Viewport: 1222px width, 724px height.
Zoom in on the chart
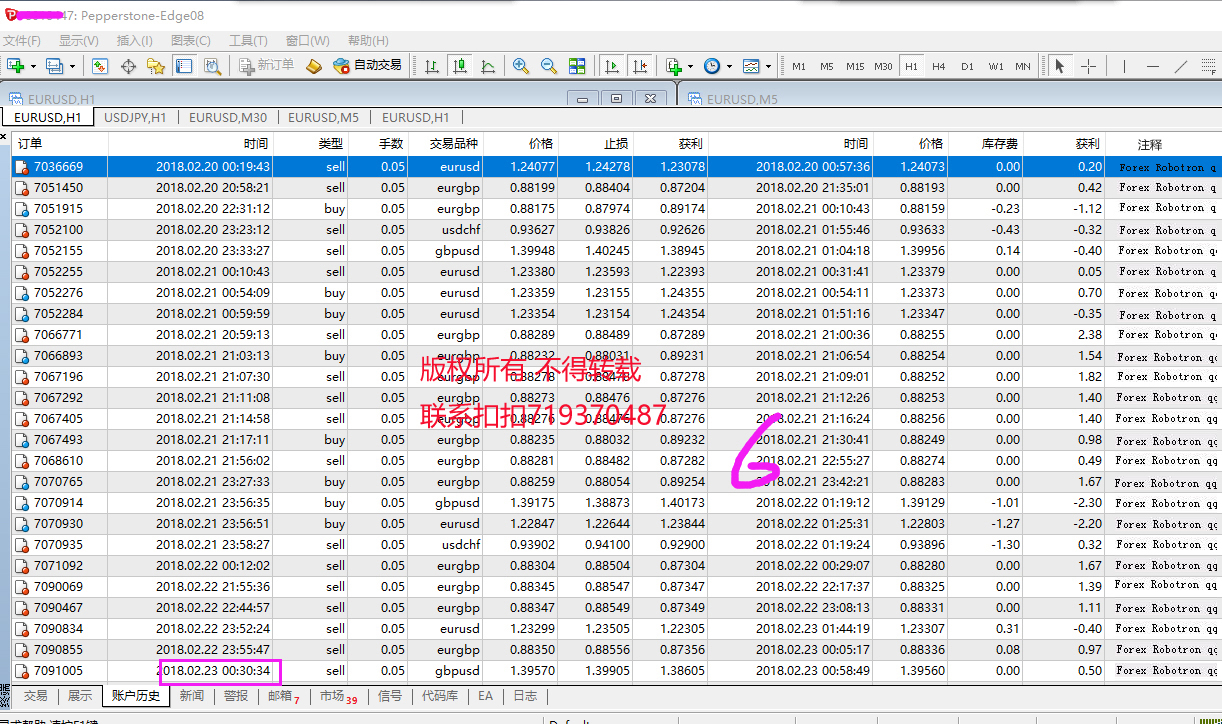pos(520,66)
